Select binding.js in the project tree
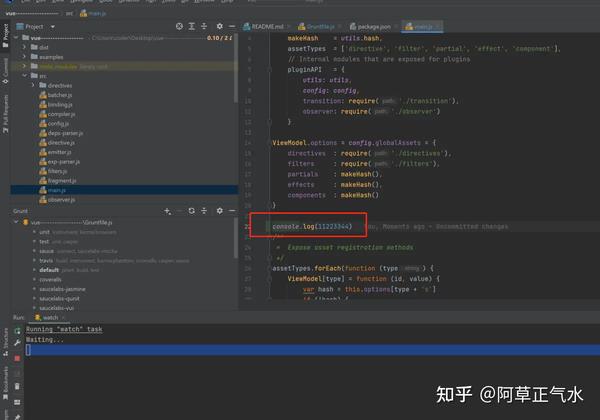The height and width of the screenshot is (420, 600). [56, 104]
